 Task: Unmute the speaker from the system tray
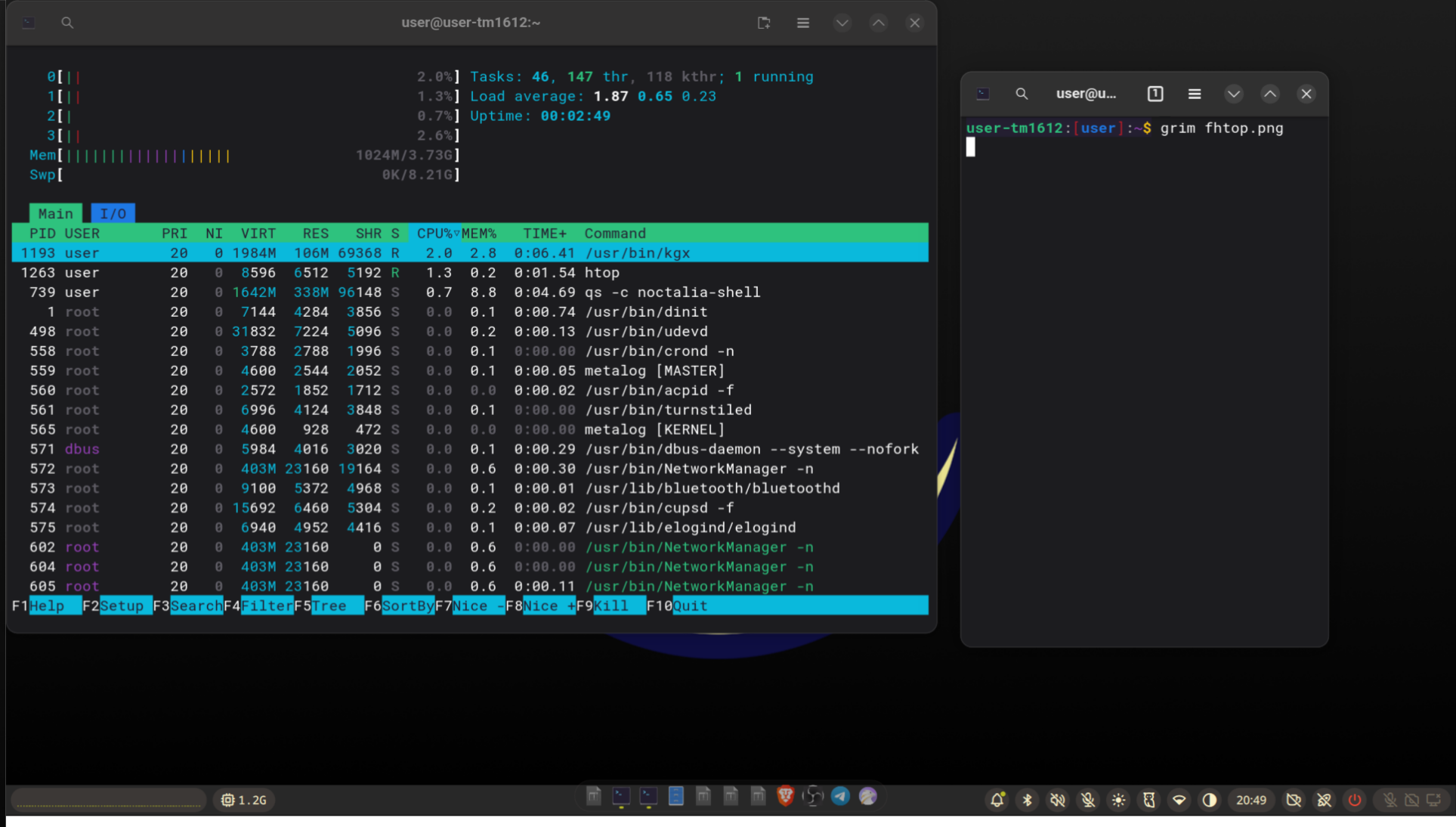(1057, 800)
